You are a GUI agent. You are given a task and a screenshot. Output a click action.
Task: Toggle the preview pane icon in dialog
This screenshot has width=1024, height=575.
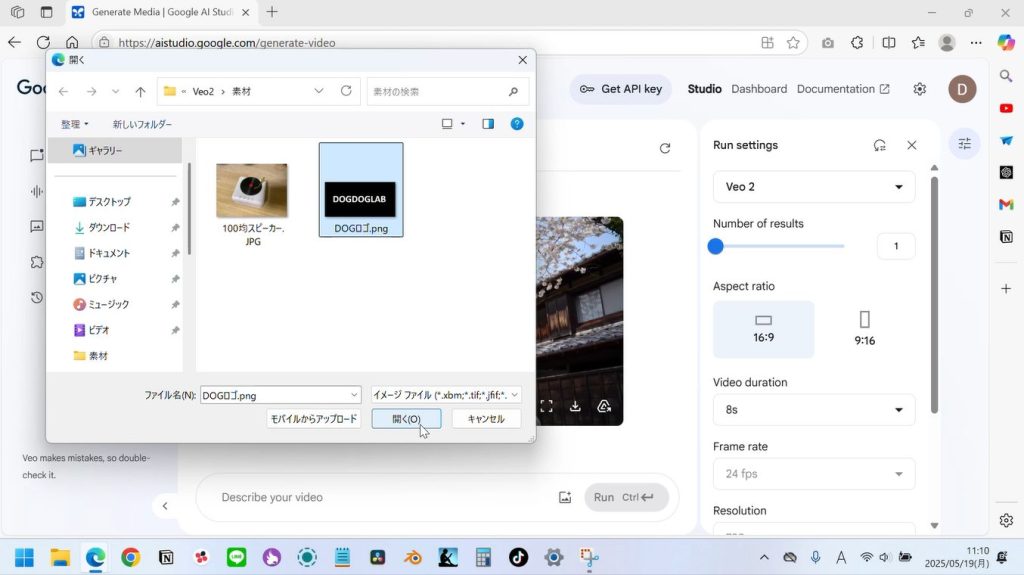[x=488, y=124]
